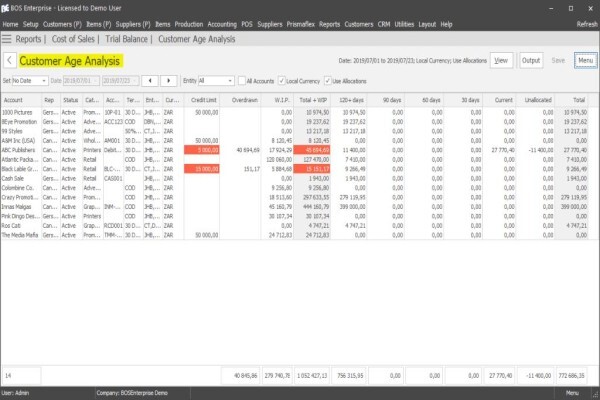Select the Ros Cati account row
This screenshot has width=600, height=400.
[295, 225]
